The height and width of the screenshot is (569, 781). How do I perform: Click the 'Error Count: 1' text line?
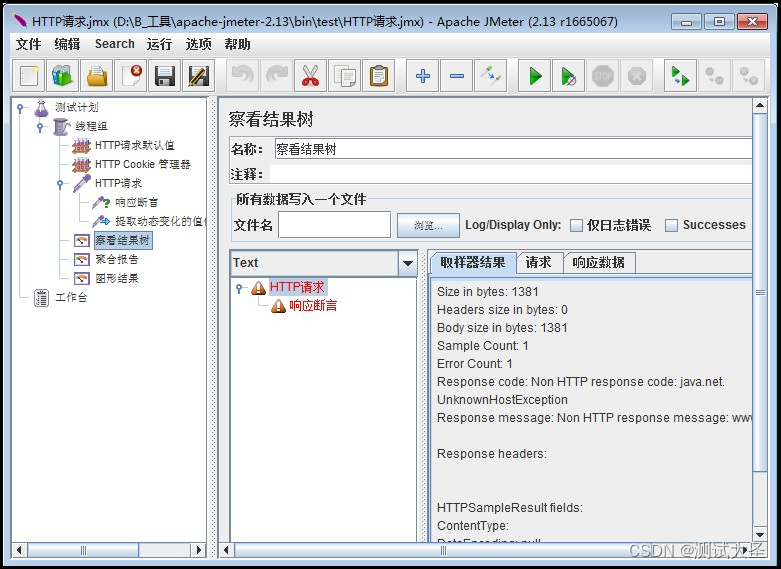(475, 364)
